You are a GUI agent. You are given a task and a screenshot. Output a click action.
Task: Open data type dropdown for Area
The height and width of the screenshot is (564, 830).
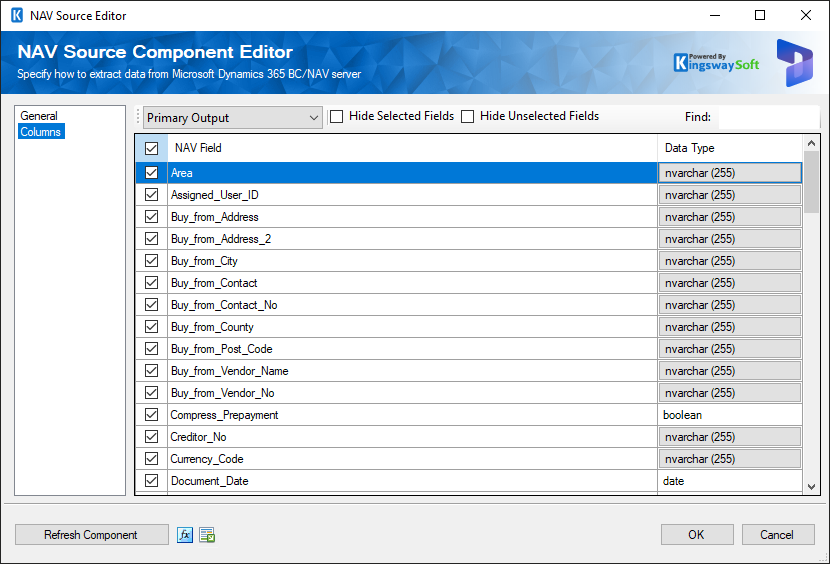point(729,173)
